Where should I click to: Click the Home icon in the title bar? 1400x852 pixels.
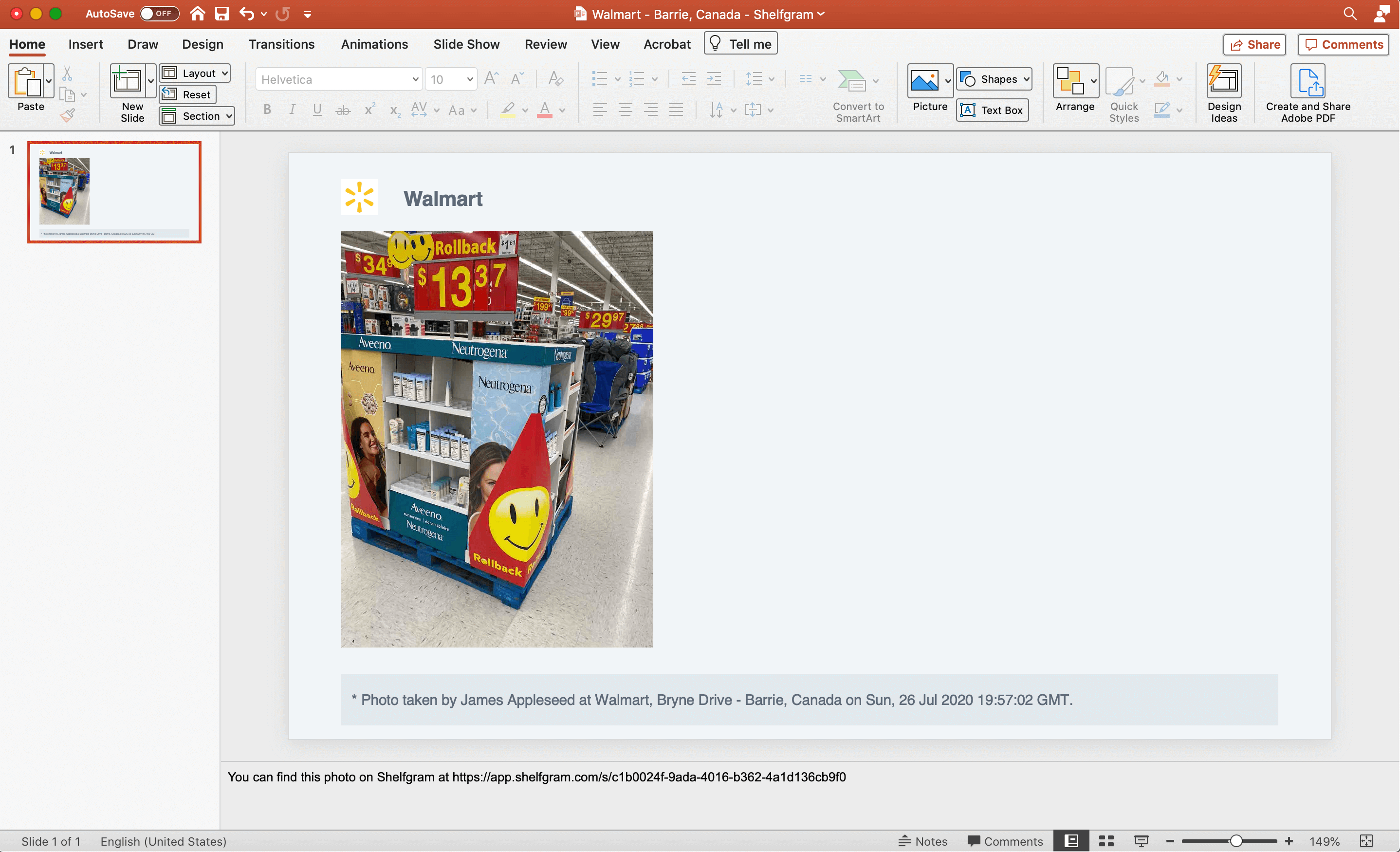pyautogui.click(x=197, y=14)
